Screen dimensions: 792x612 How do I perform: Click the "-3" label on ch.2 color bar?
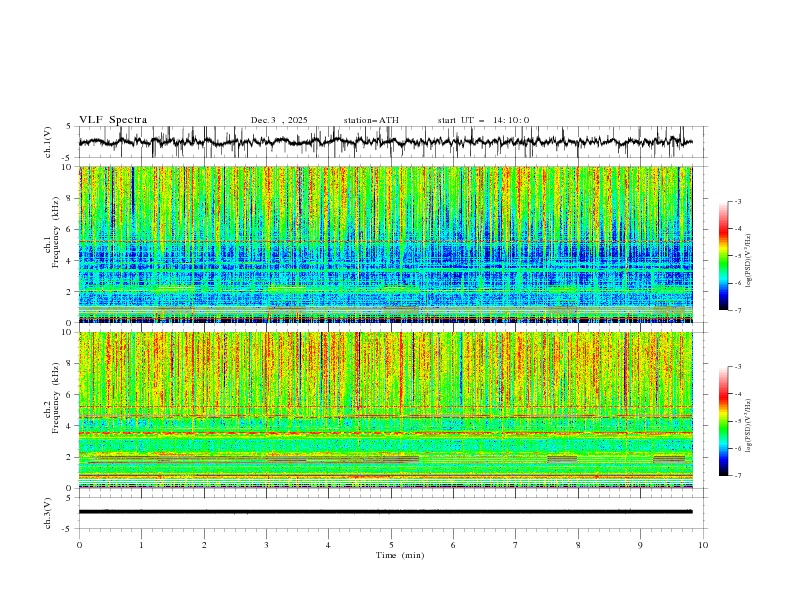click(737, 367)
